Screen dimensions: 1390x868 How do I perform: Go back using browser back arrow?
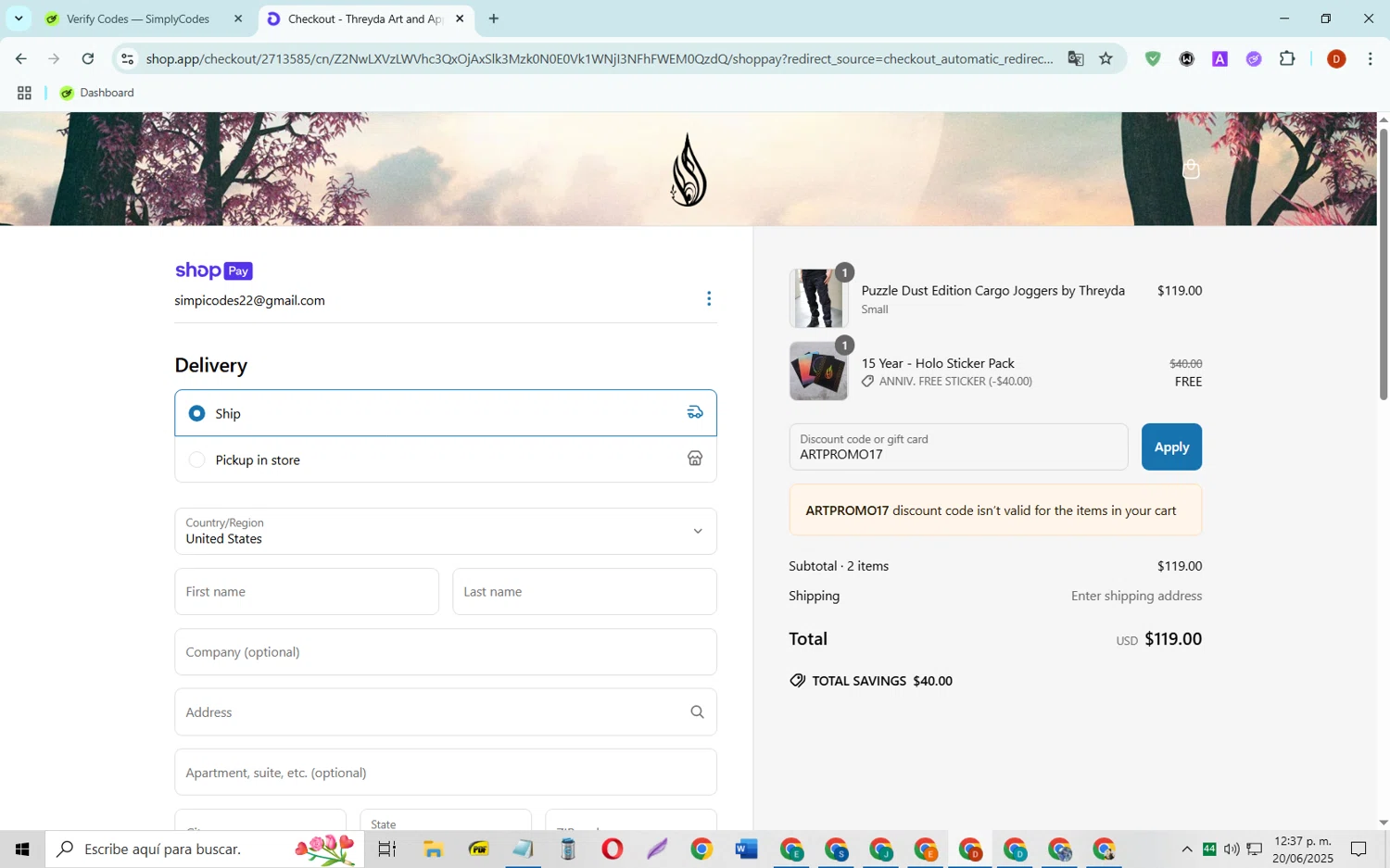pyautogui.click(x=20, y=58)
